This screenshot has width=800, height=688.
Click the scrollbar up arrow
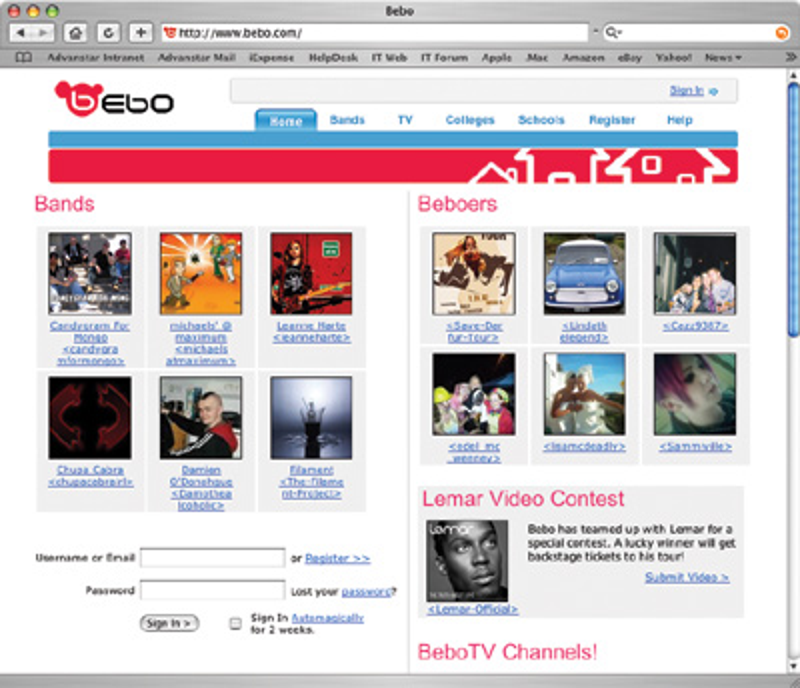pos(793,76)
